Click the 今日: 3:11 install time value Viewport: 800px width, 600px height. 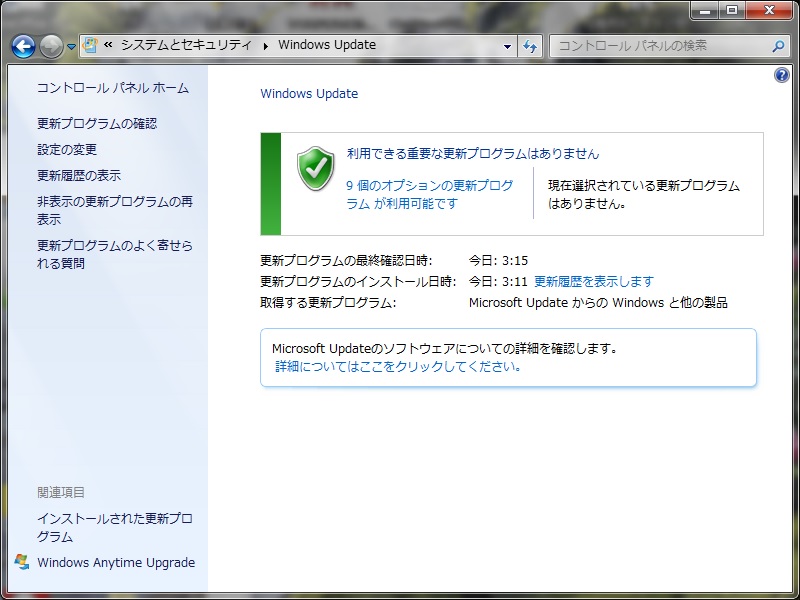(498, 281)
